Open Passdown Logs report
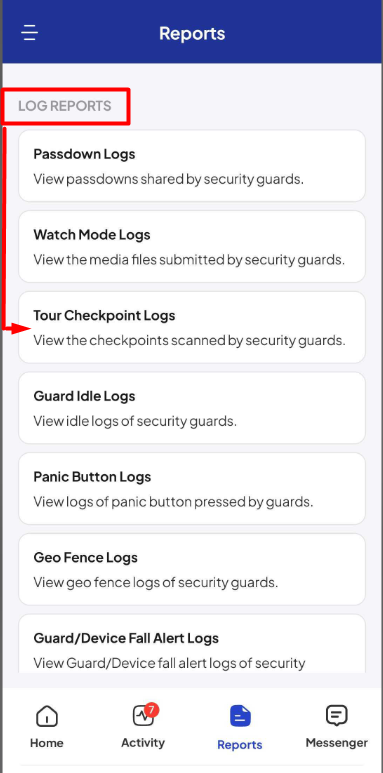 (192, 166)
